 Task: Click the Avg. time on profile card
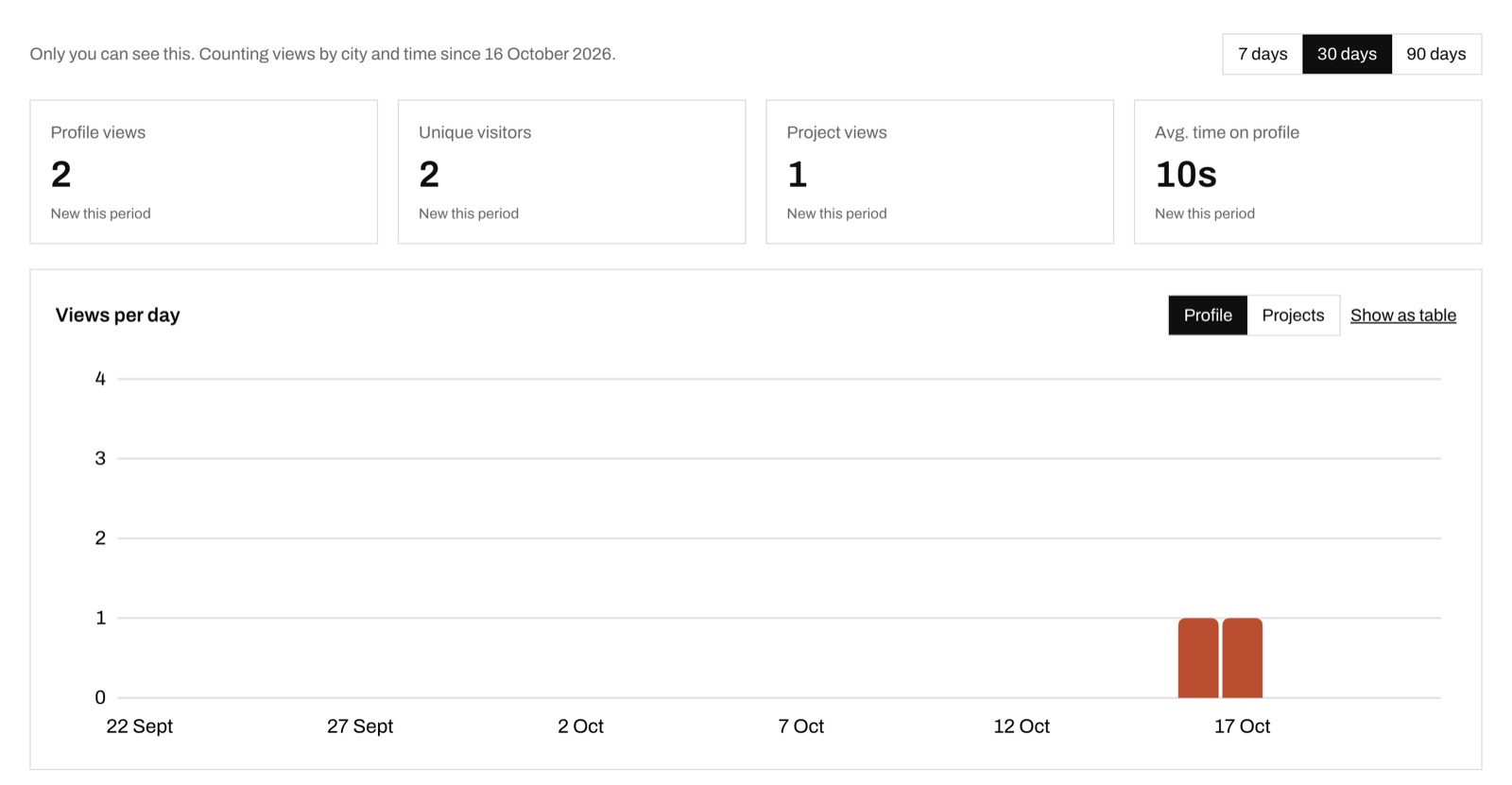coord(1308,172)
